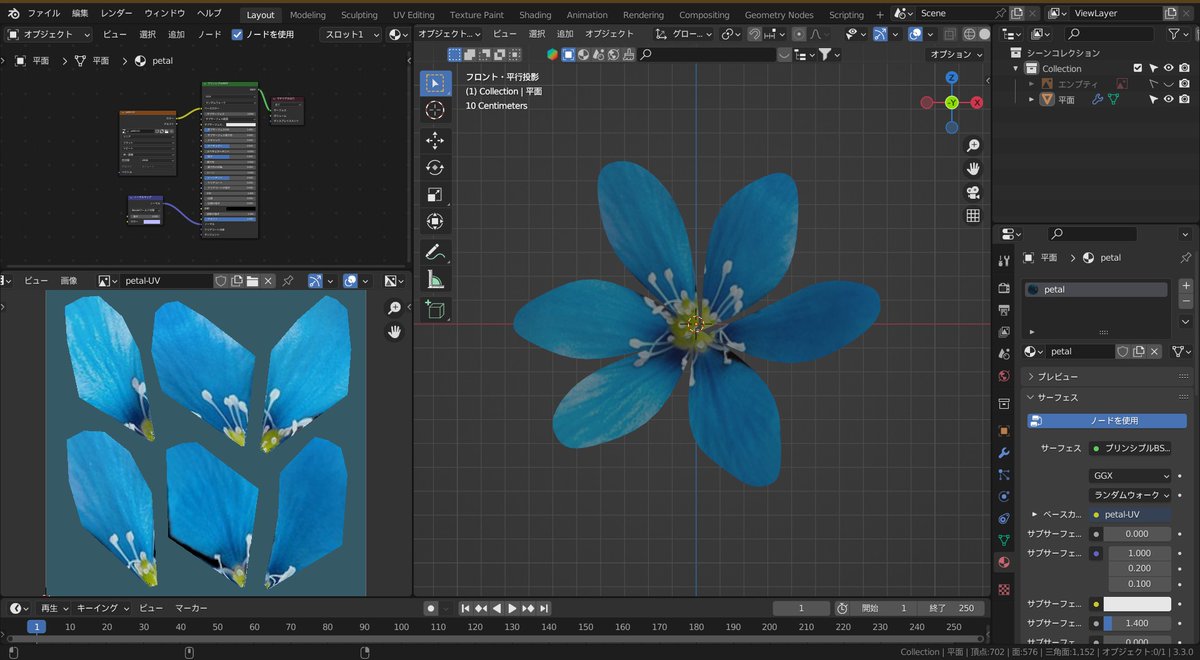Select the Annotate pencil tool
This screenshot has width=1200, height=660.
(x=435, y=252)
